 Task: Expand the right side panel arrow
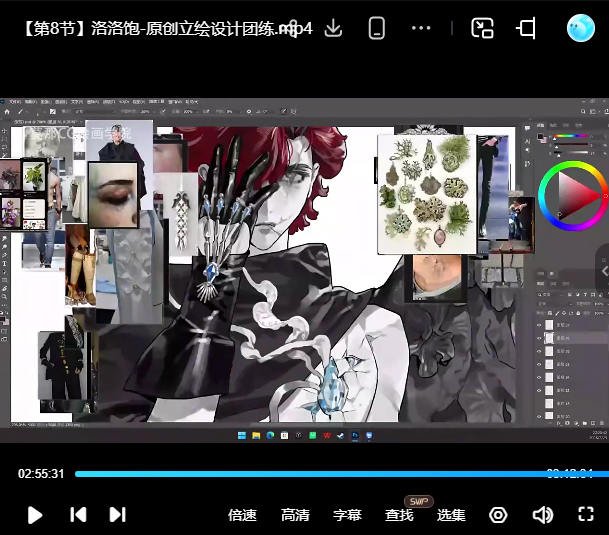[x=602, y=269]
